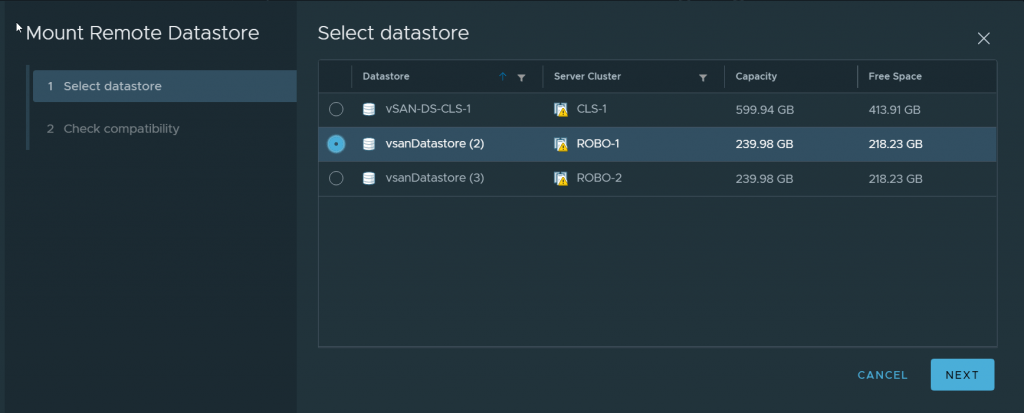This screenshot has height=413, width=1024.
Task: Click the Server Cluster column header
Action: click(588, 77)
